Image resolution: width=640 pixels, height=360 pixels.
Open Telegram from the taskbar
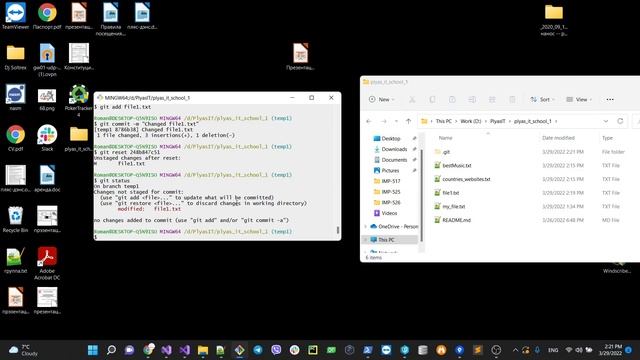[x=258, y=350]
